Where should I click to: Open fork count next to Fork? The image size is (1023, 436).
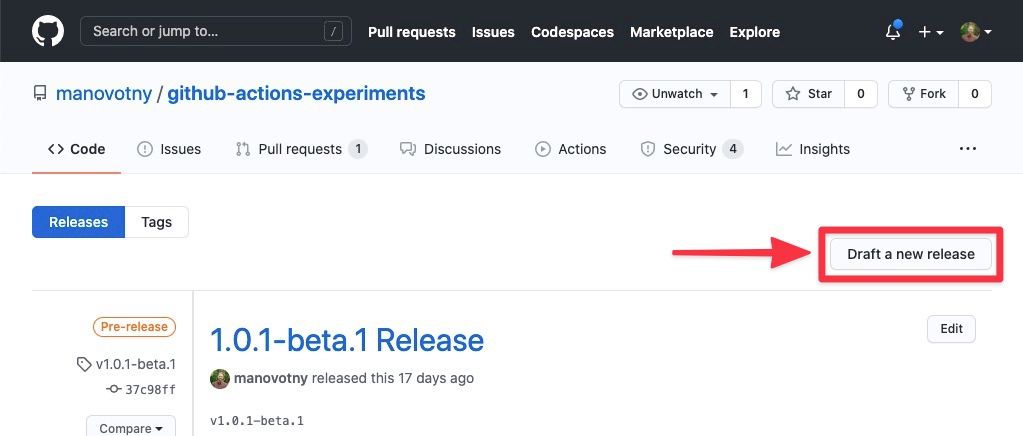[x=975, y=94]
